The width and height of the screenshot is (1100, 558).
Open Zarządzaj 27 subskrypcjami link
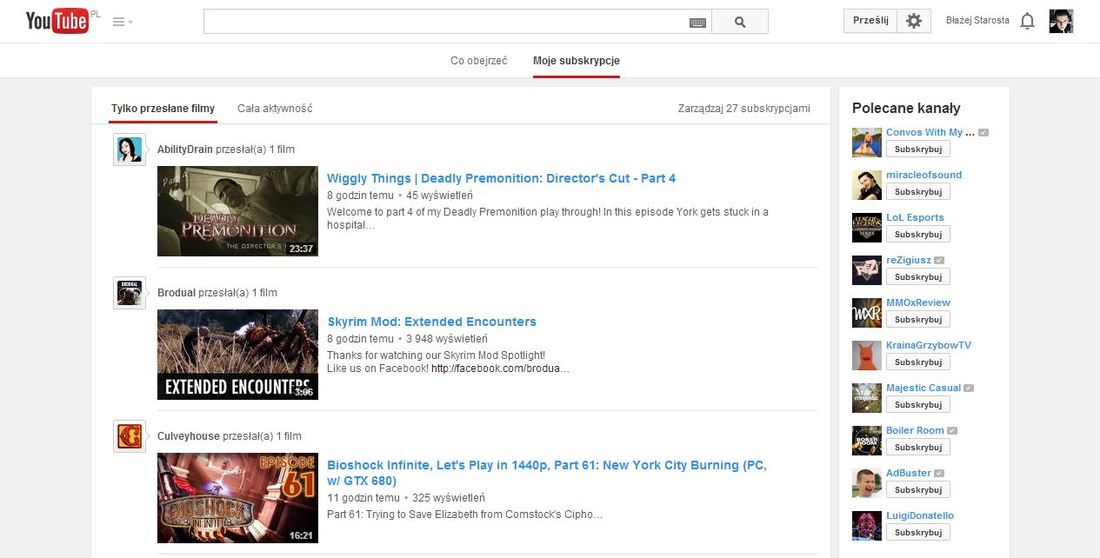(744, 109)
